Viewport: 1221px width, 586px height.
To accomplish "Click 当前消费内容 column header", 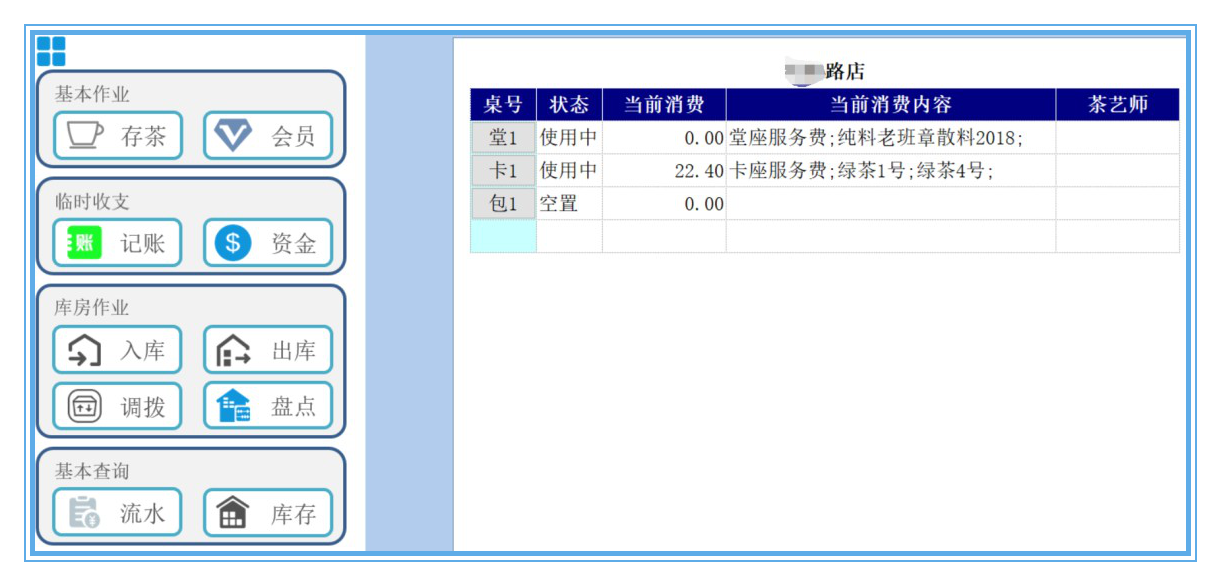I will (x=891, y=105).
